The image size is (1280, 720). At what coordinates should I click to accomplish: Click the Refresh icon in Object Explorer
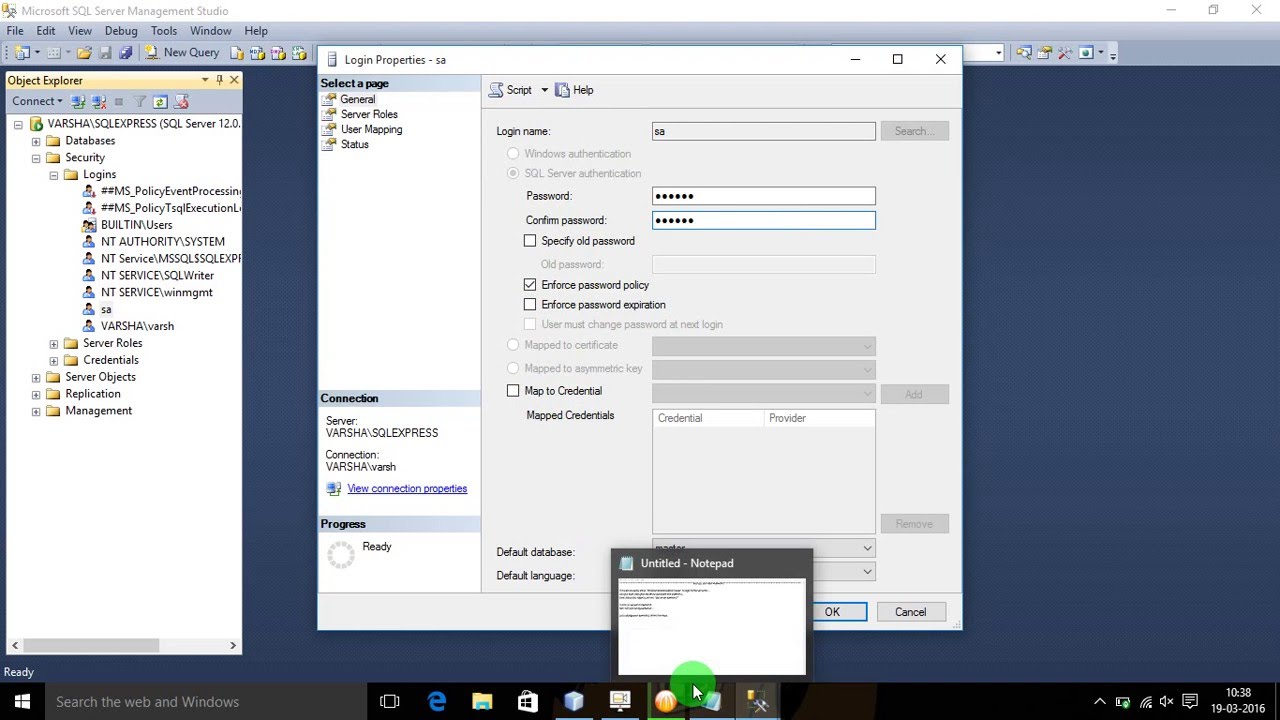coord(160,101)
